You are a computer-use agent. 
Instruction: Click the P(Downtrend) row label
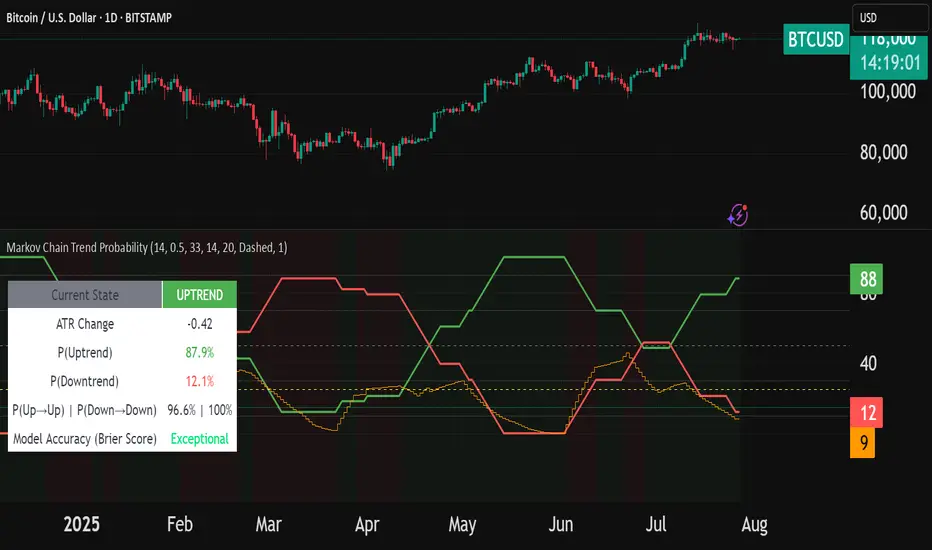pos(85,381)
